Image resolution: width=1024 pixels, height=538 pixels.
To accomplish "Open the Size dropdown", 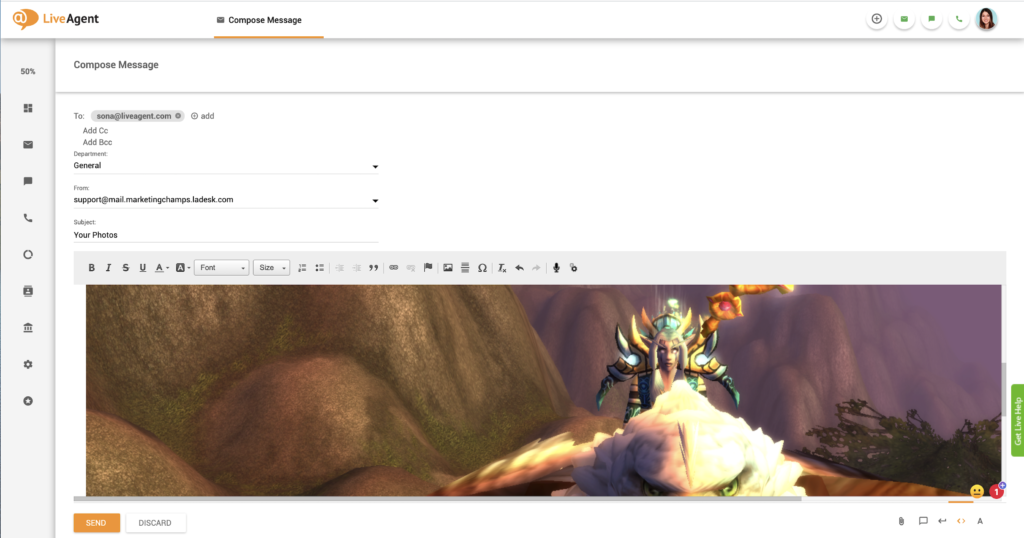I will tap(271, 268).
